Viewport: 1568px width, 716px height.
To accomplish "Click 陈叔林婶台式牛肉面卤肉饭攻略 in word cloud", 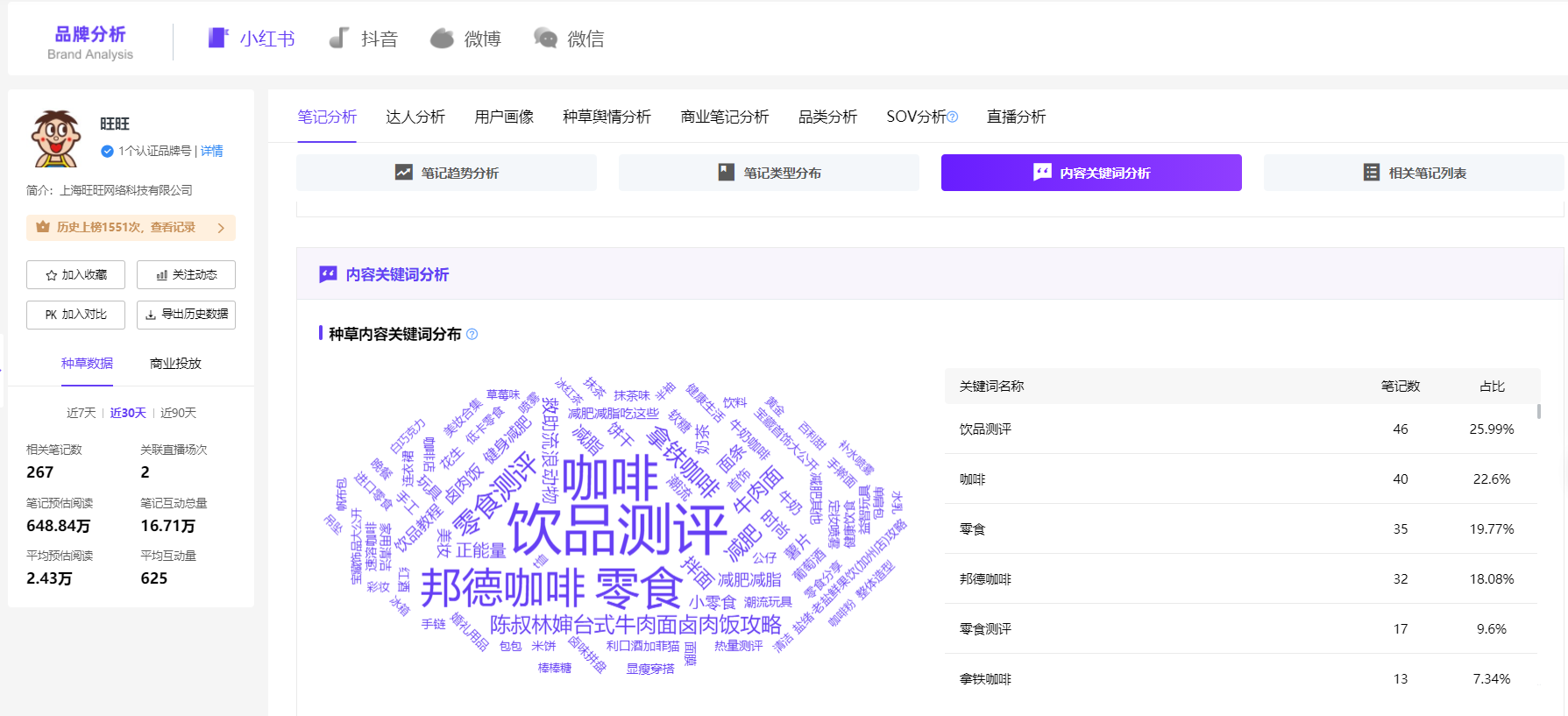I will (635, 625).
